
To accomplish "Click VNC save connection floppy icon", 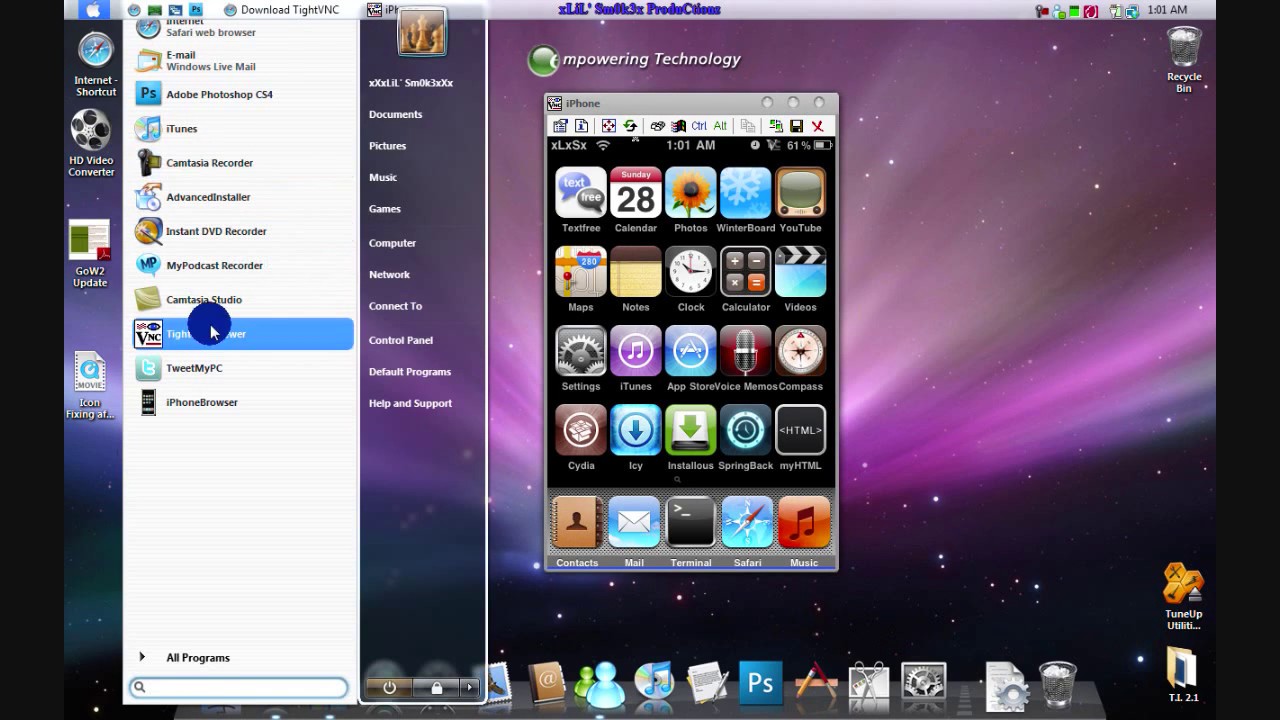I will pyautogui.click(x=796, y=126).
